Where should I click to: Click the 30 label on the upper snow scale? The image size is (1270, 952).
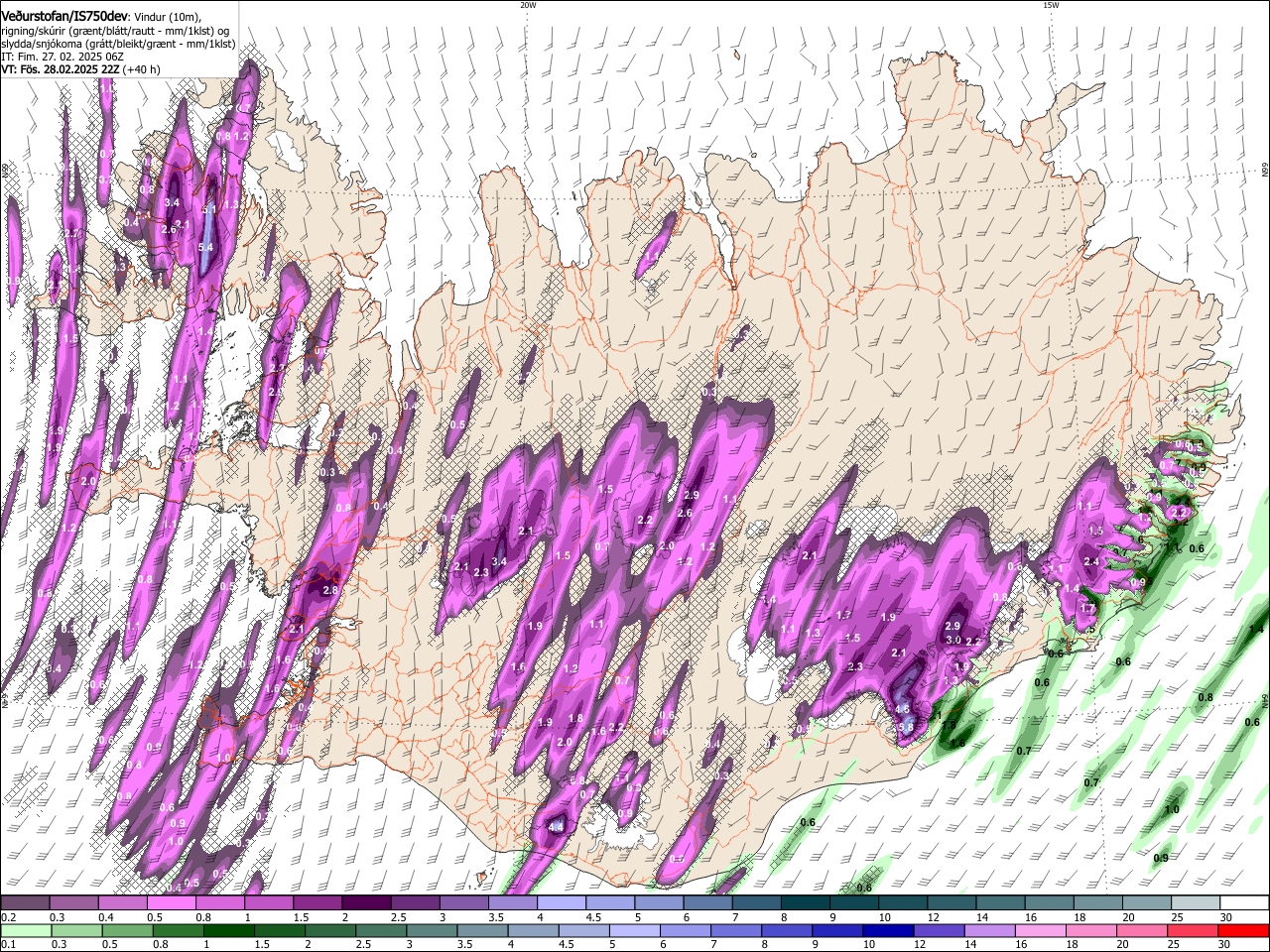1225,917
